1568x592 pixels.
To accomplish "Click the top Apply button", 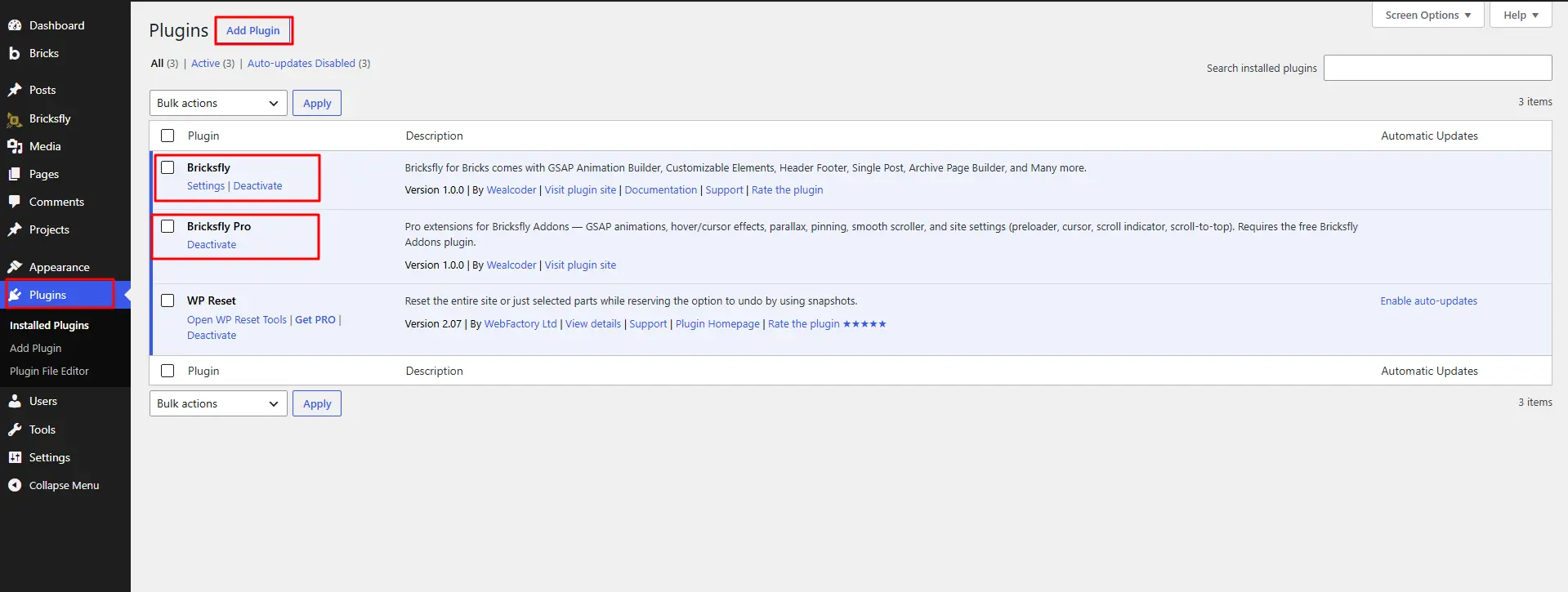I will 317,103.
